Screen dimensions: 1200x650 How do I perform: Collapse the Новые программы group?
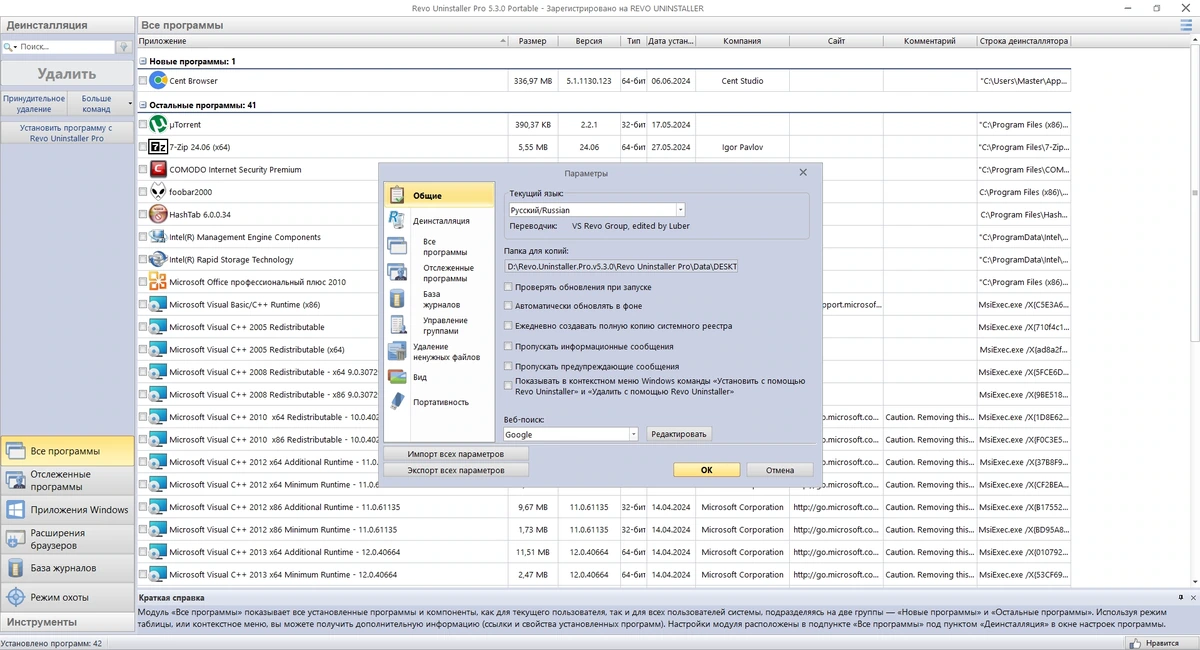point(143,61)
